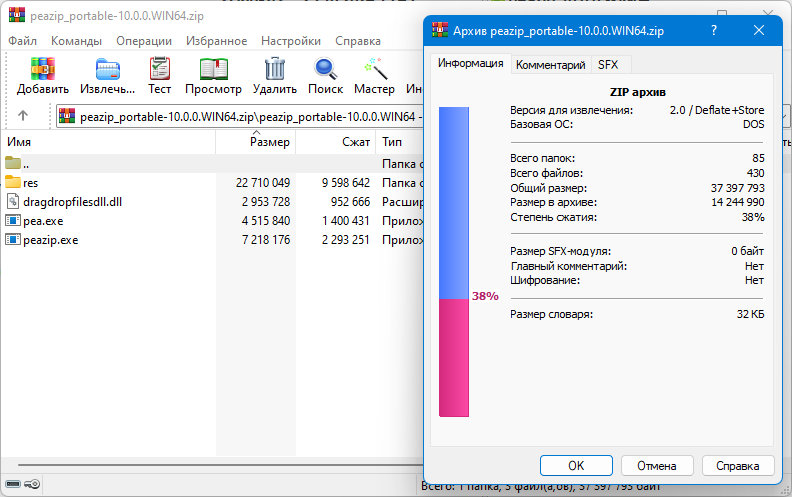This screenshot has height=497, width=792.
Task: Go up one folder level arrow
Action: click(23, 116)
